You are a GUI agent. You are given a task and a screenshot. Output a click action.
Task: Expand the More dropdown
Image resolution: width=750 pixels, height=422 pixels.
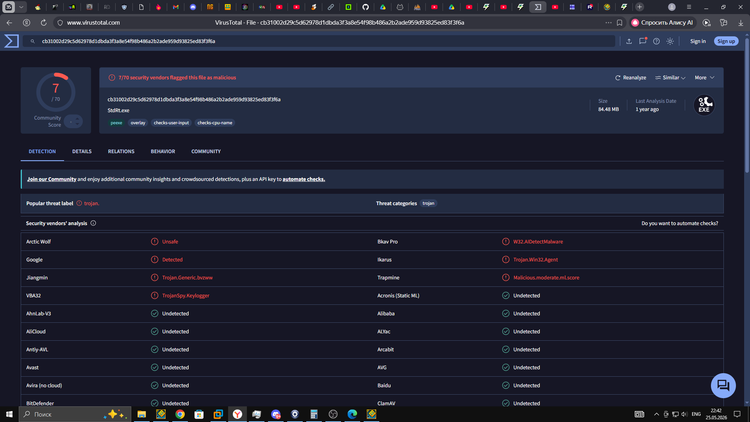click(x=704, y=78)
